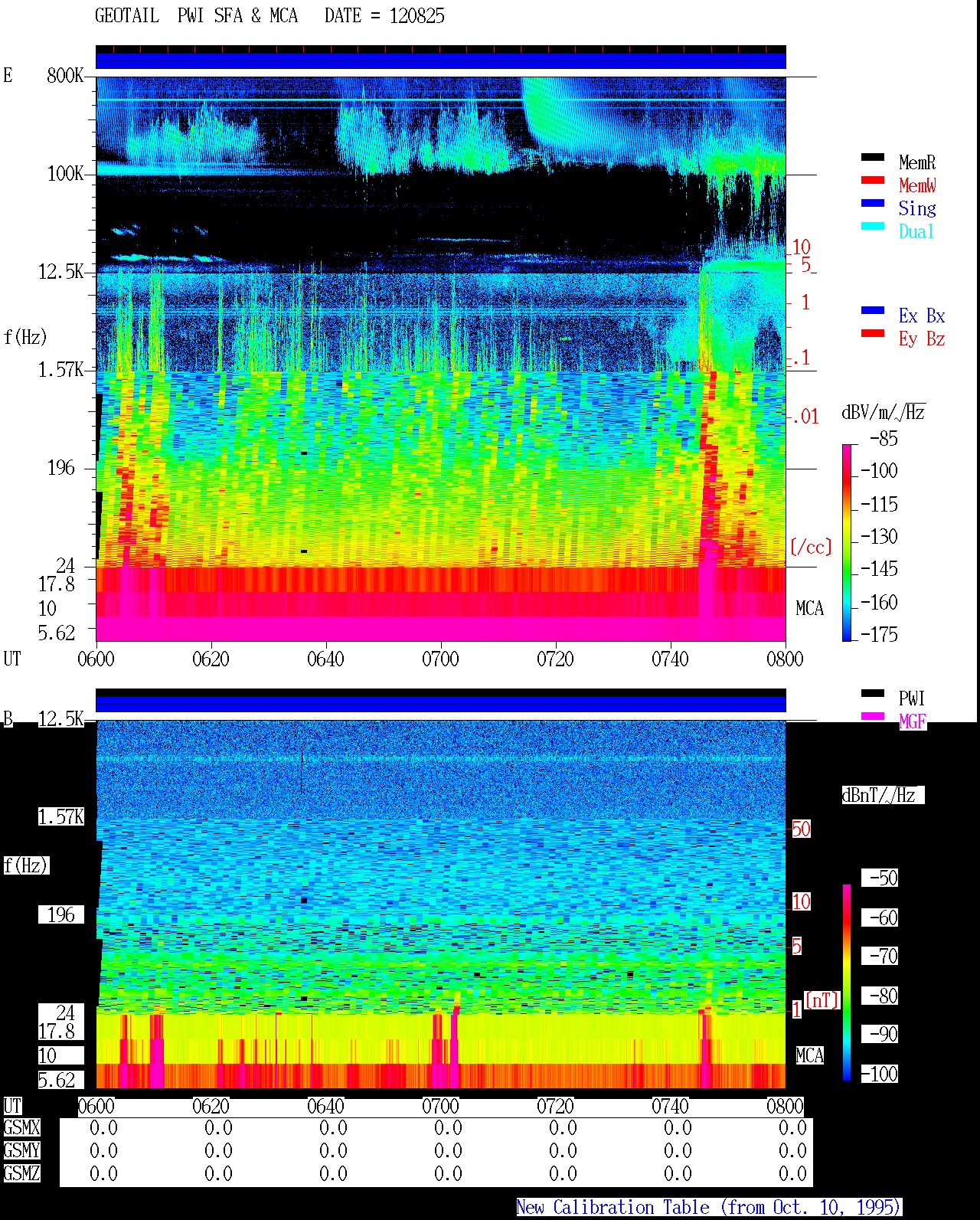Select the black PWI legend swatch
980x1220 pixels.
(873, 694)
